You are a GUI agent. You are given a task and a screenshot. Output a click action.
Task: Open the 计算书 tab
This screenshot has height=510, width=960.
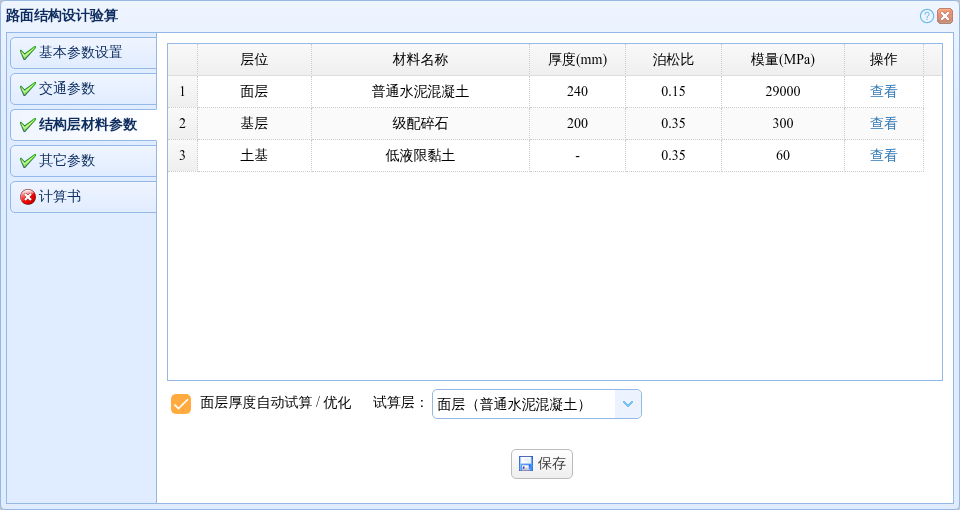point(83,197)
